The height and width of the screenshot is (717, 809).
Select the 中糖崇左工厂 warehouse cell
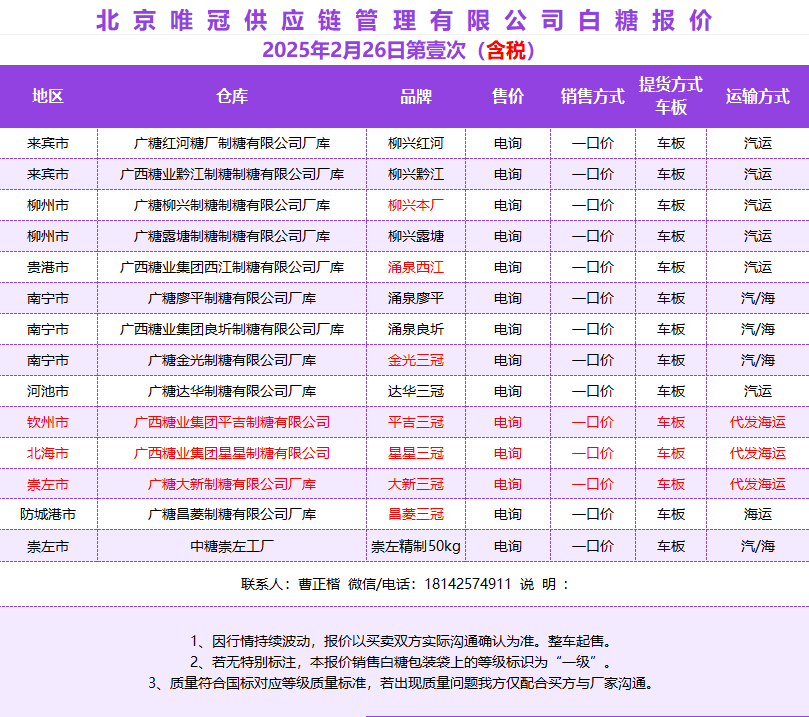click(x=232, y=546)
